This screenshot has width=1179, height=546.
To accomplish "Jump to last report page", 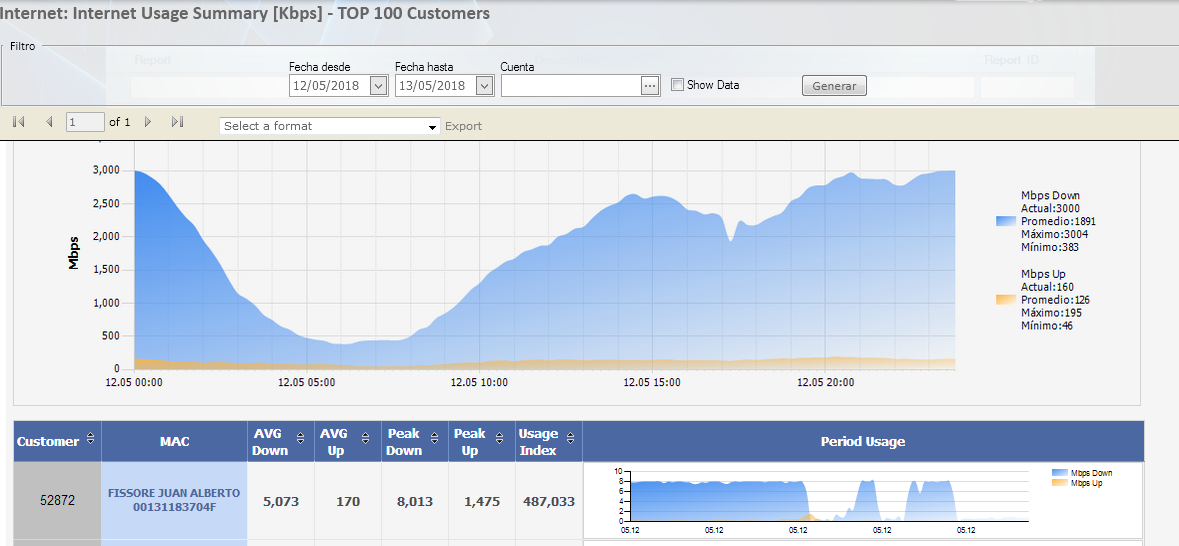I will pyautogui.click(x=178, y=122).
